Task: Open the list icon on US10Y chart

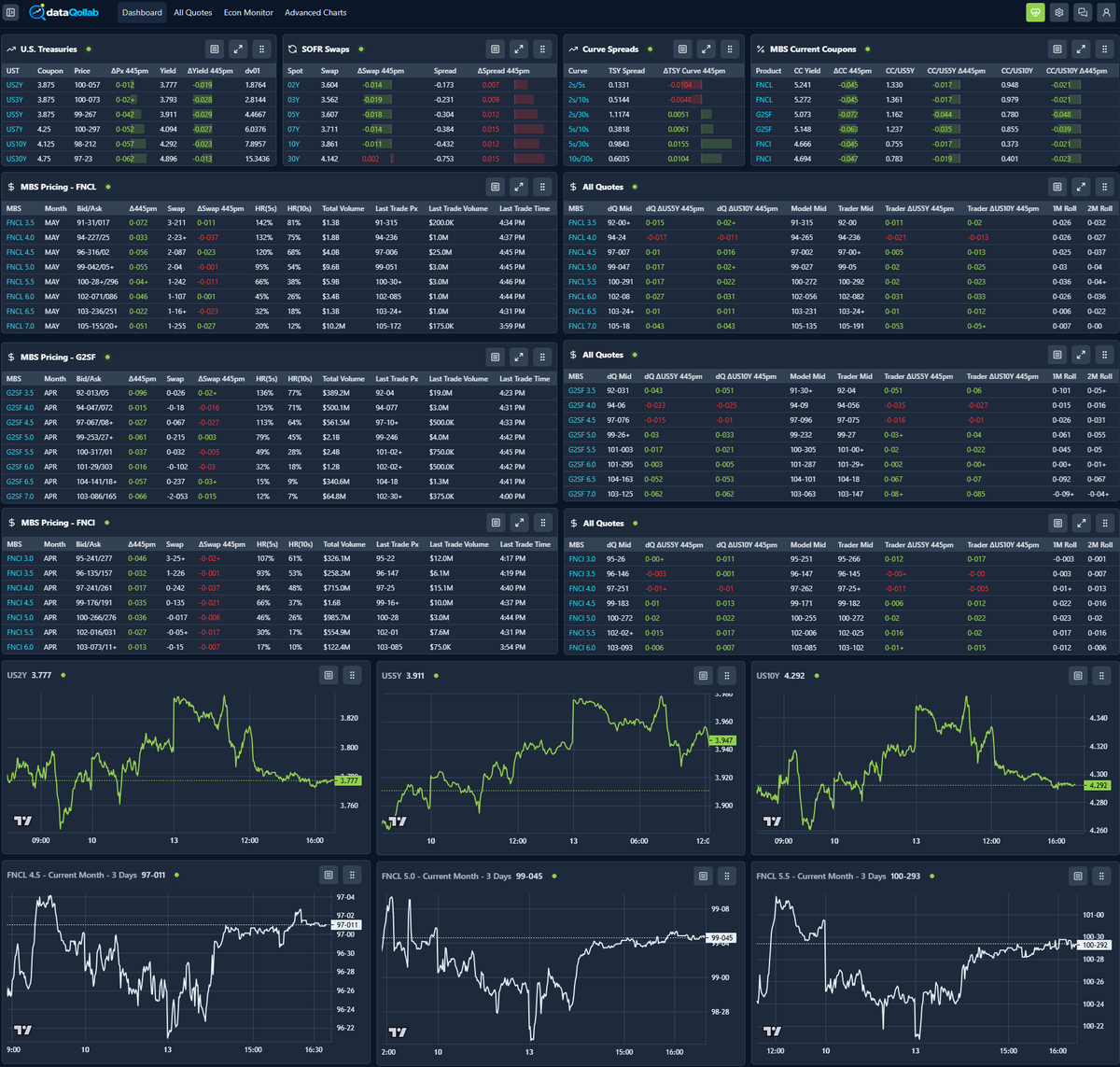Action: pyautogui.click(x=1078, y=675)
